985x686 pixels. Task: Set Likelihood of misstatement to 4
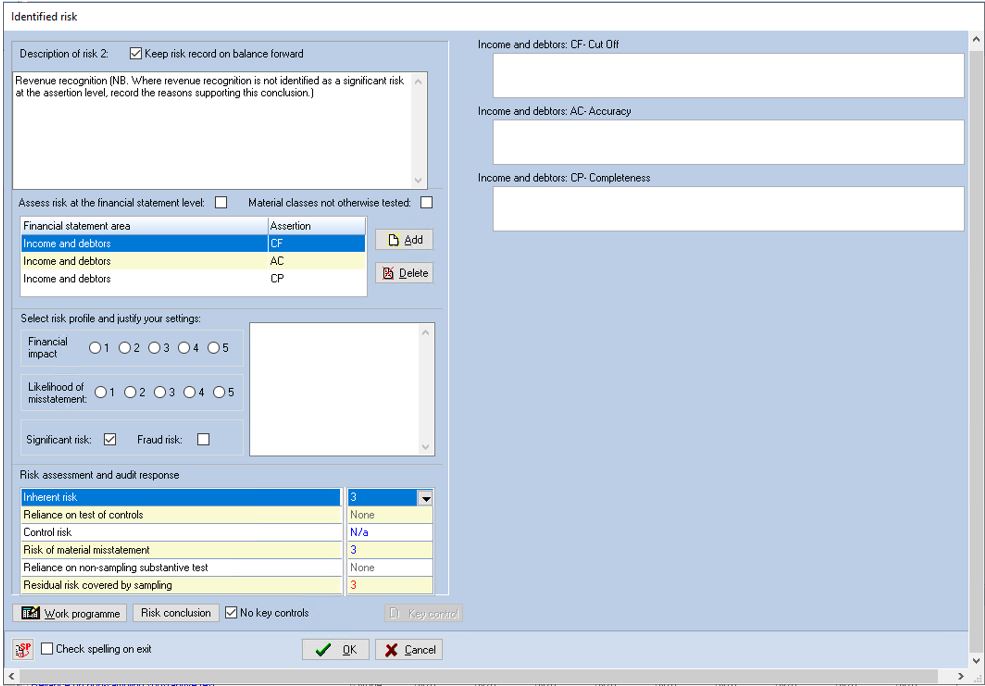(x=190, y=392)
